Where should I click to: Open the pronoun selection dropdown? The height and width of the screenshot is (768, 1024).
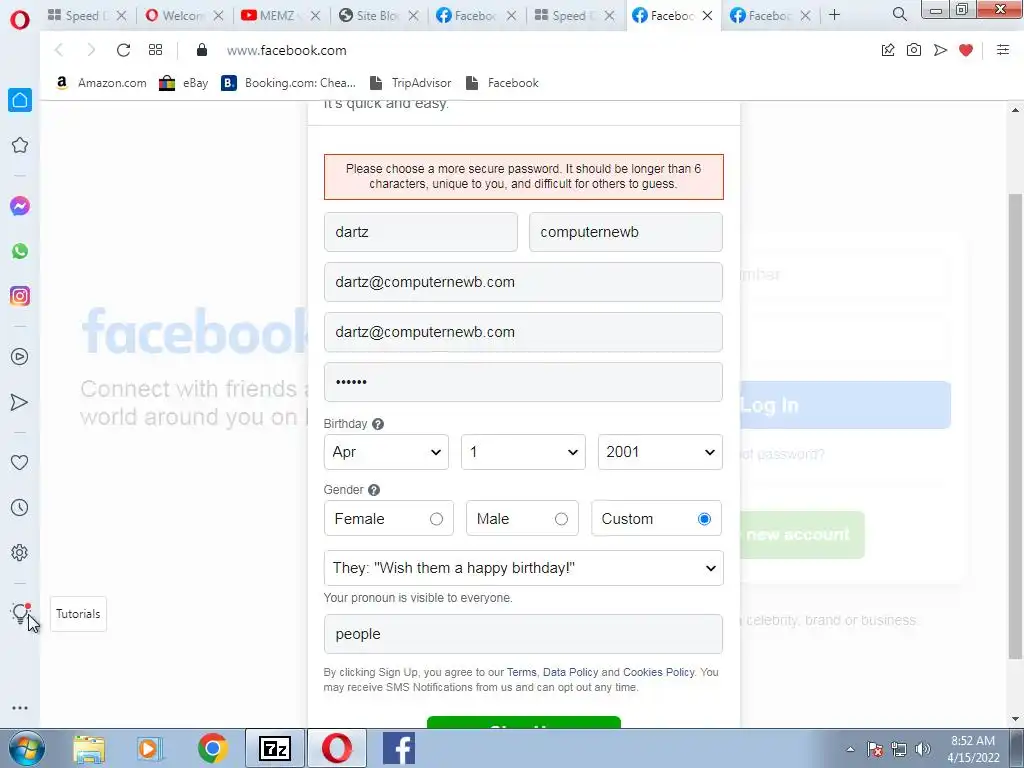point(524,568)
